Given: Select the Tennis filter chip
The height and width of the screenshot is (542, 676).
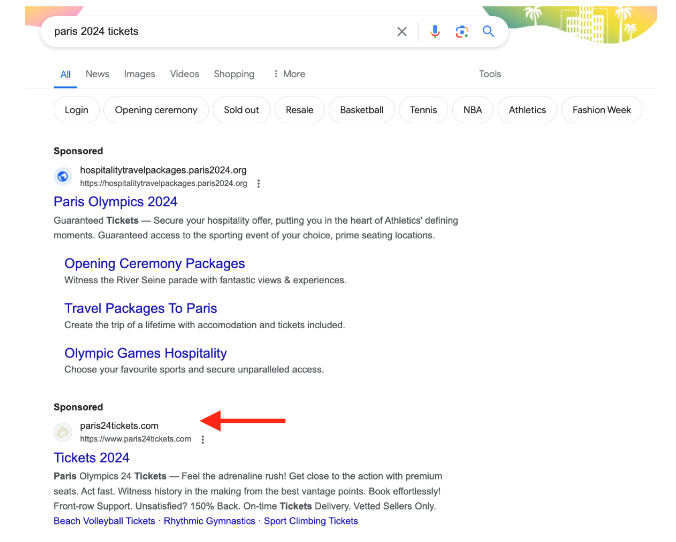Looking at the screenshot, I should (x=423, y=110).
